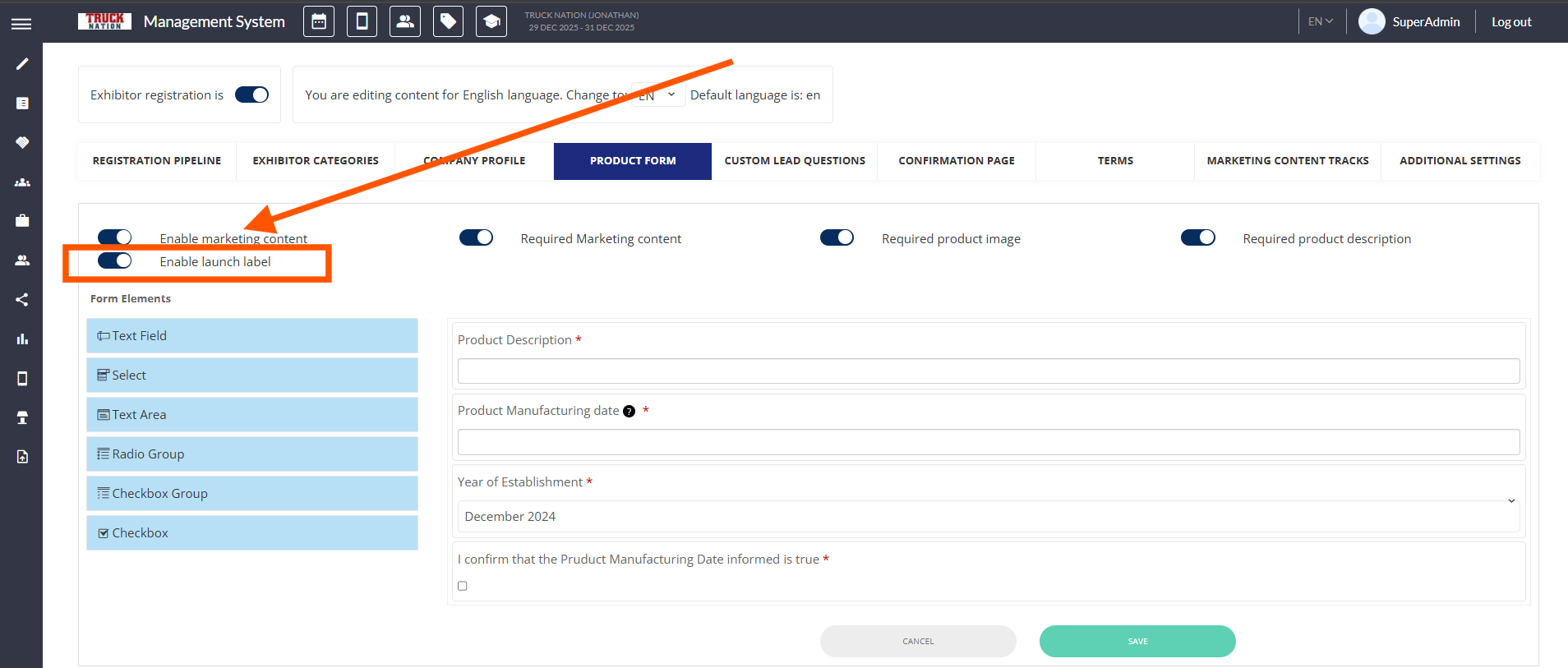Toggle the Exhibitor registration switch

[251, 95]
